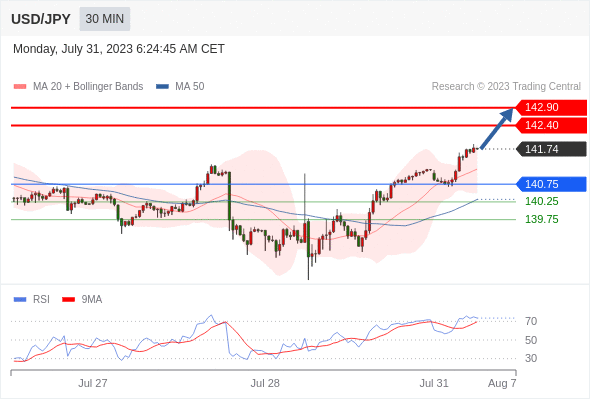Click the 142.90 resistance price tag
This screenshot has width=590, height=400.
551,108
